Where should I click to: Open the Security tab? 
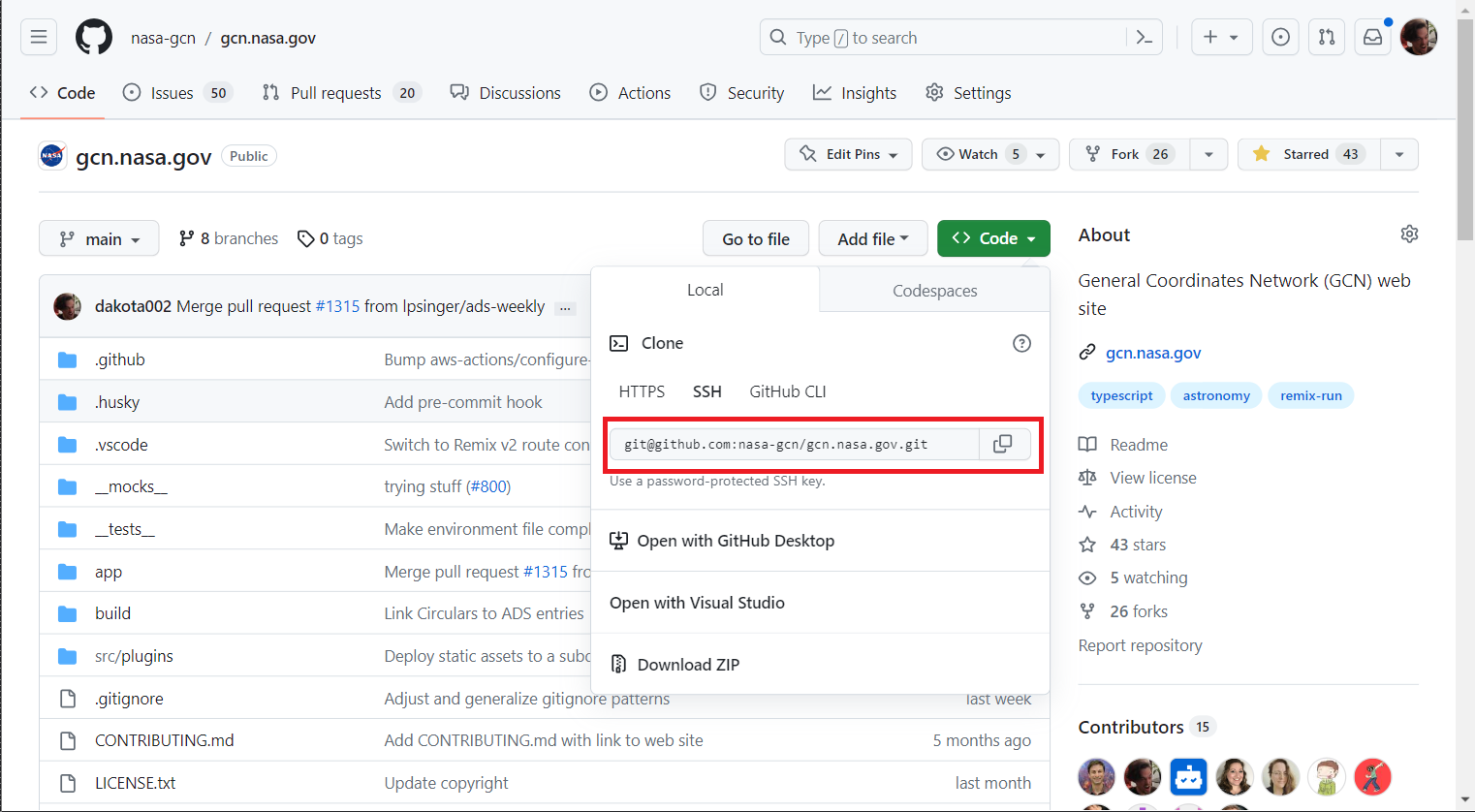tap(741, 93)
